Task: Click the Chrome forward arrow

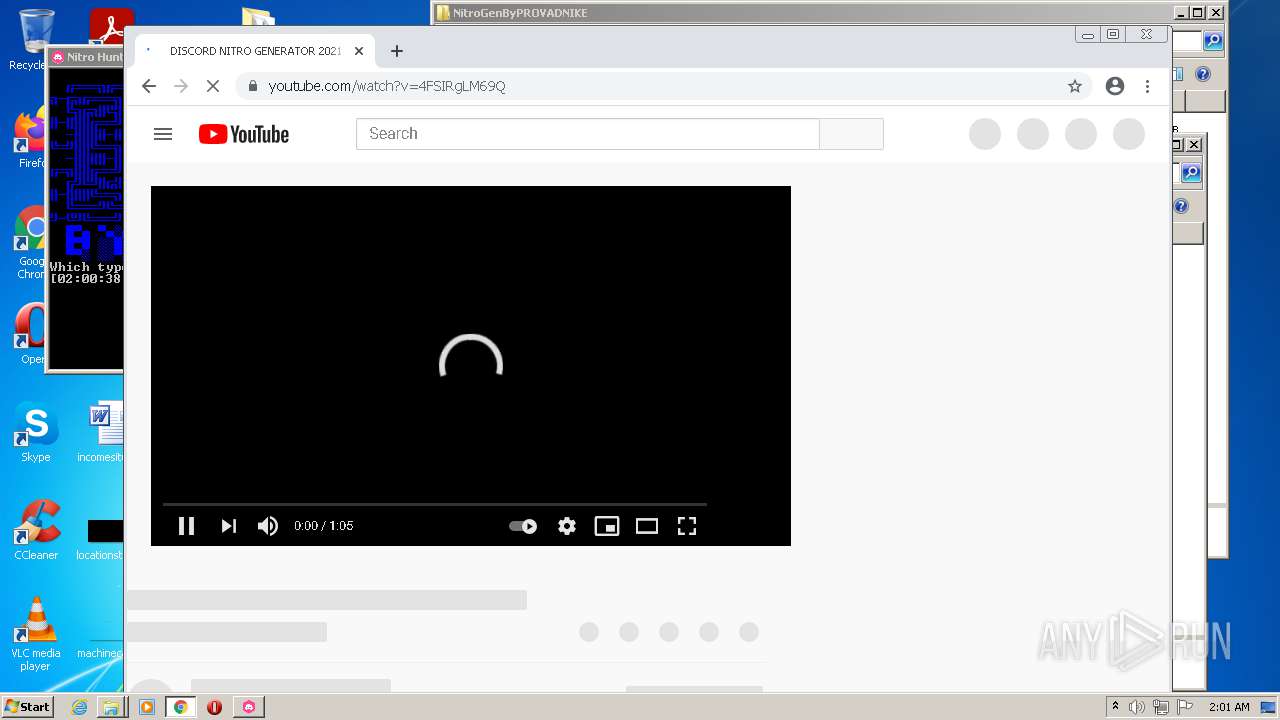Action: point(181,86)
